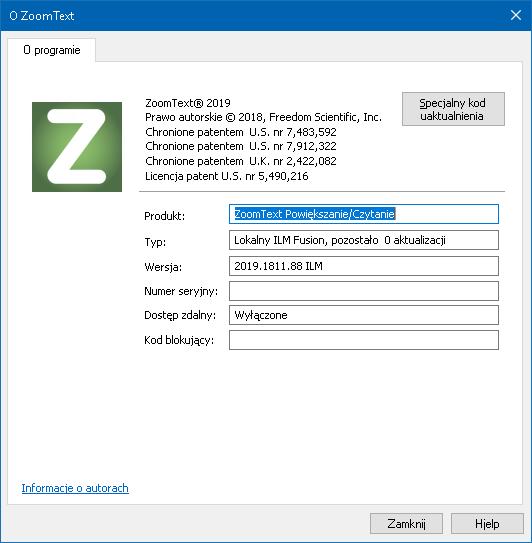Click the Wersja: label
Screen dimensions: 532x543
163,267
